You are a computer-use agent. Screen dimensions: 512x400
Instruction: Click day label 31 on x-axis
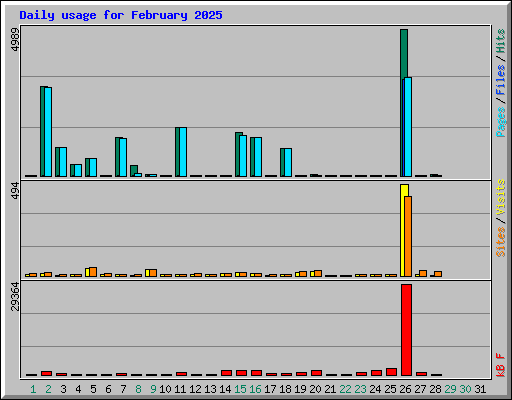[x=480, y=389]
